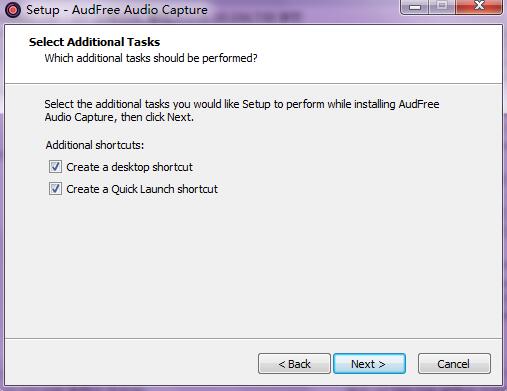
Task: Click the purple window border beside Cancel button
Action: (x=504, y=364)
